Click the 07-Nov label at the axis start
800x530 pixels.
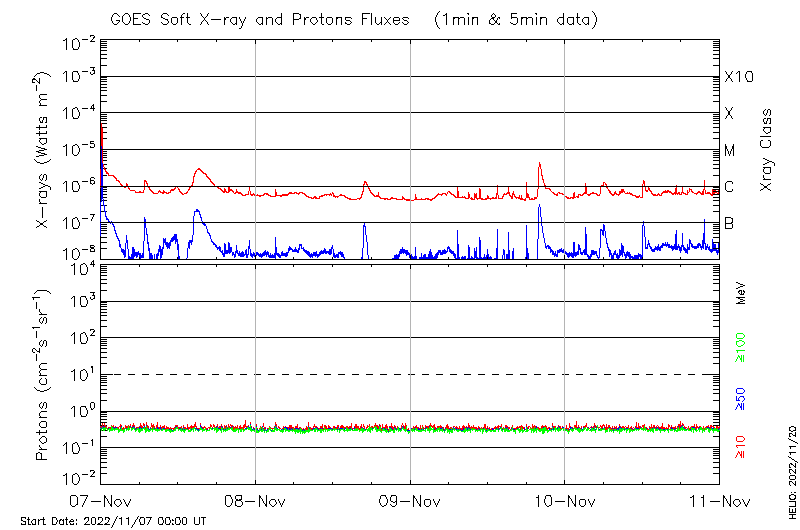tap(101, 500)
